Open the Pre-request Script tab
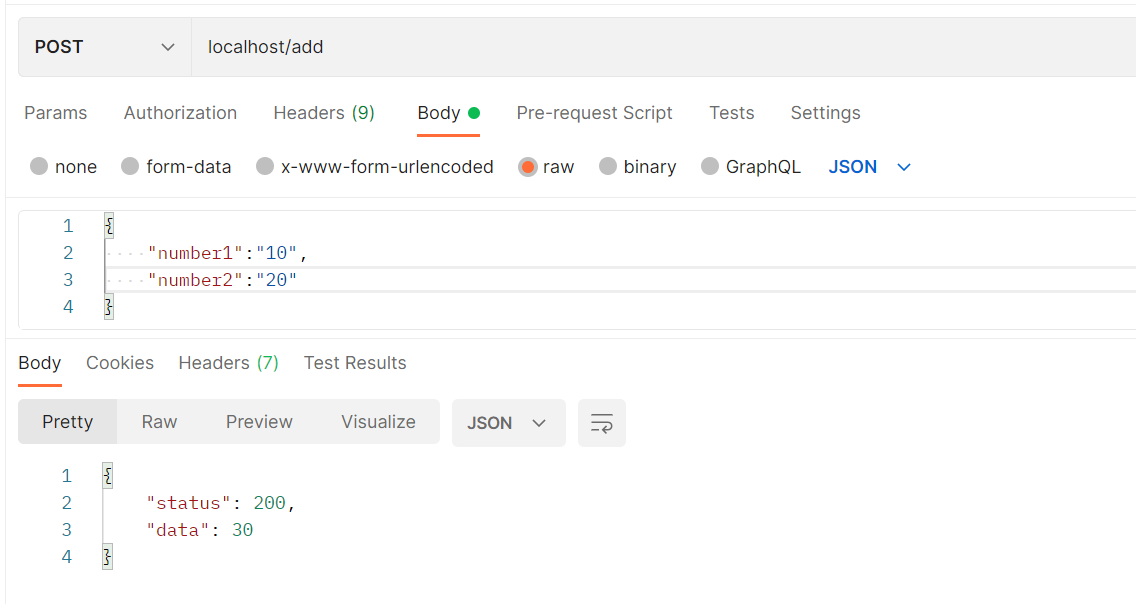Viewport: 1136px width, 604px height. [594, 113]
